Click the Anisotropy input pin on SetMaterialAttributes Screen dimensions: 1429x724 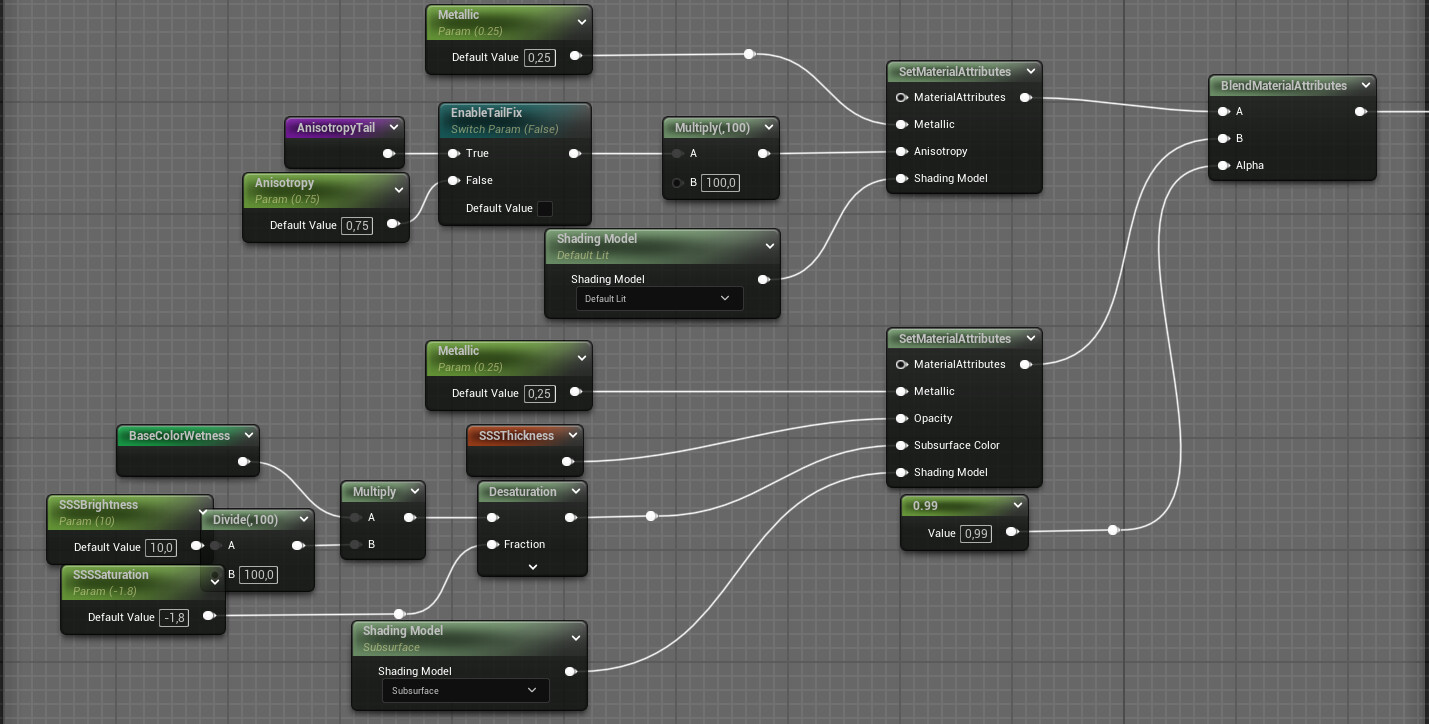click(x=902, y=151)
